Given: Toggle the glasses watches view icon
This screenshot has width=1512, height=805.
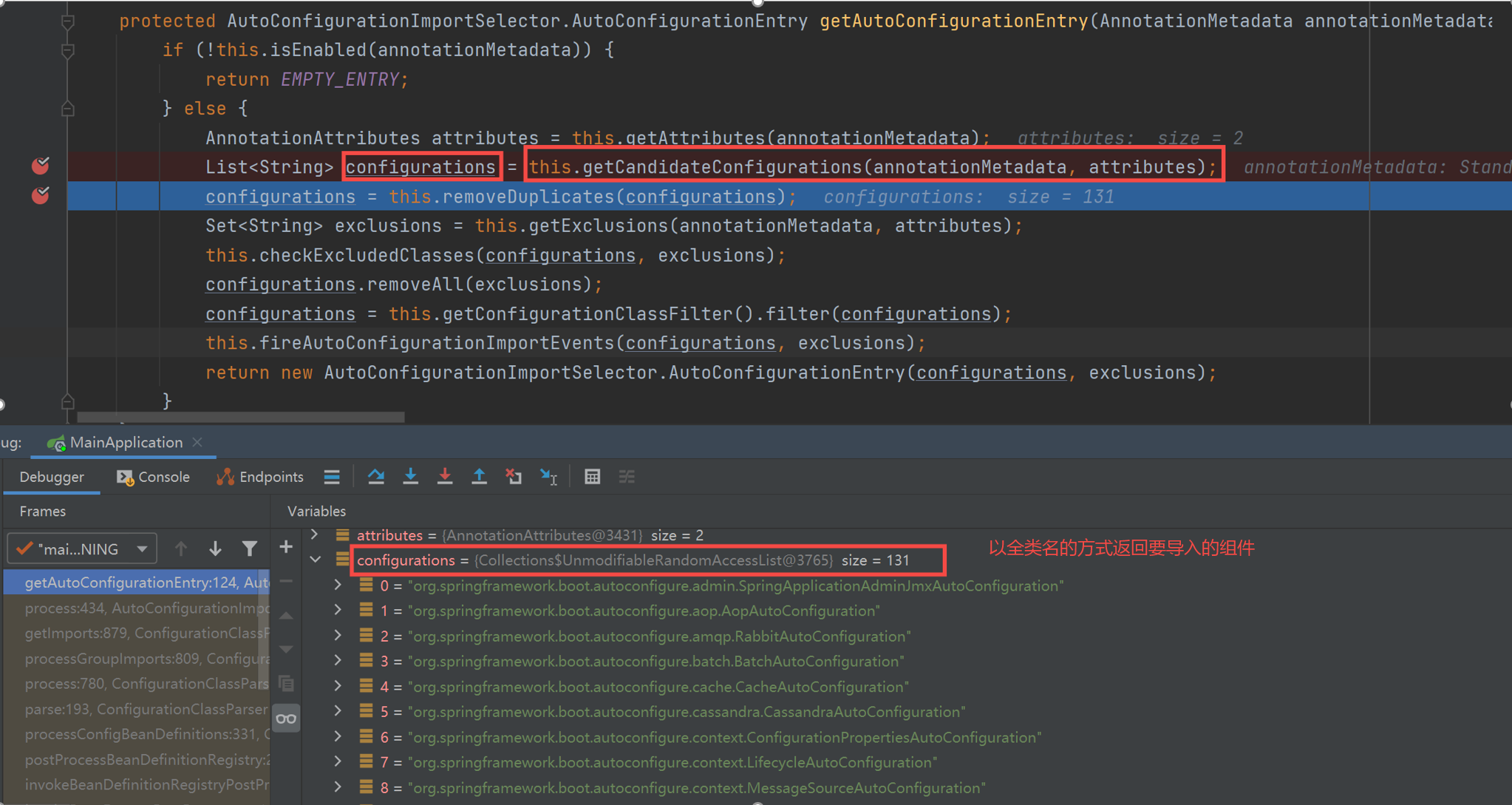Looking at the screenshot, I should pos(286,719).
